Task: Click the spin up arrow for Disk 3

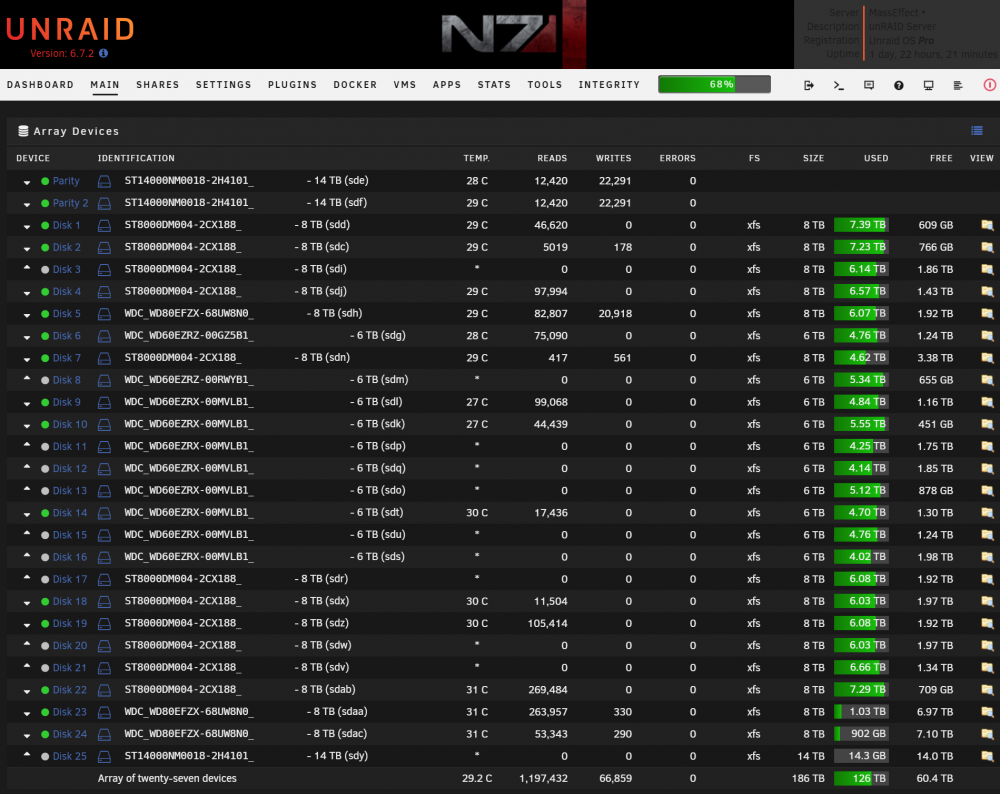Action: coord(27,268)
